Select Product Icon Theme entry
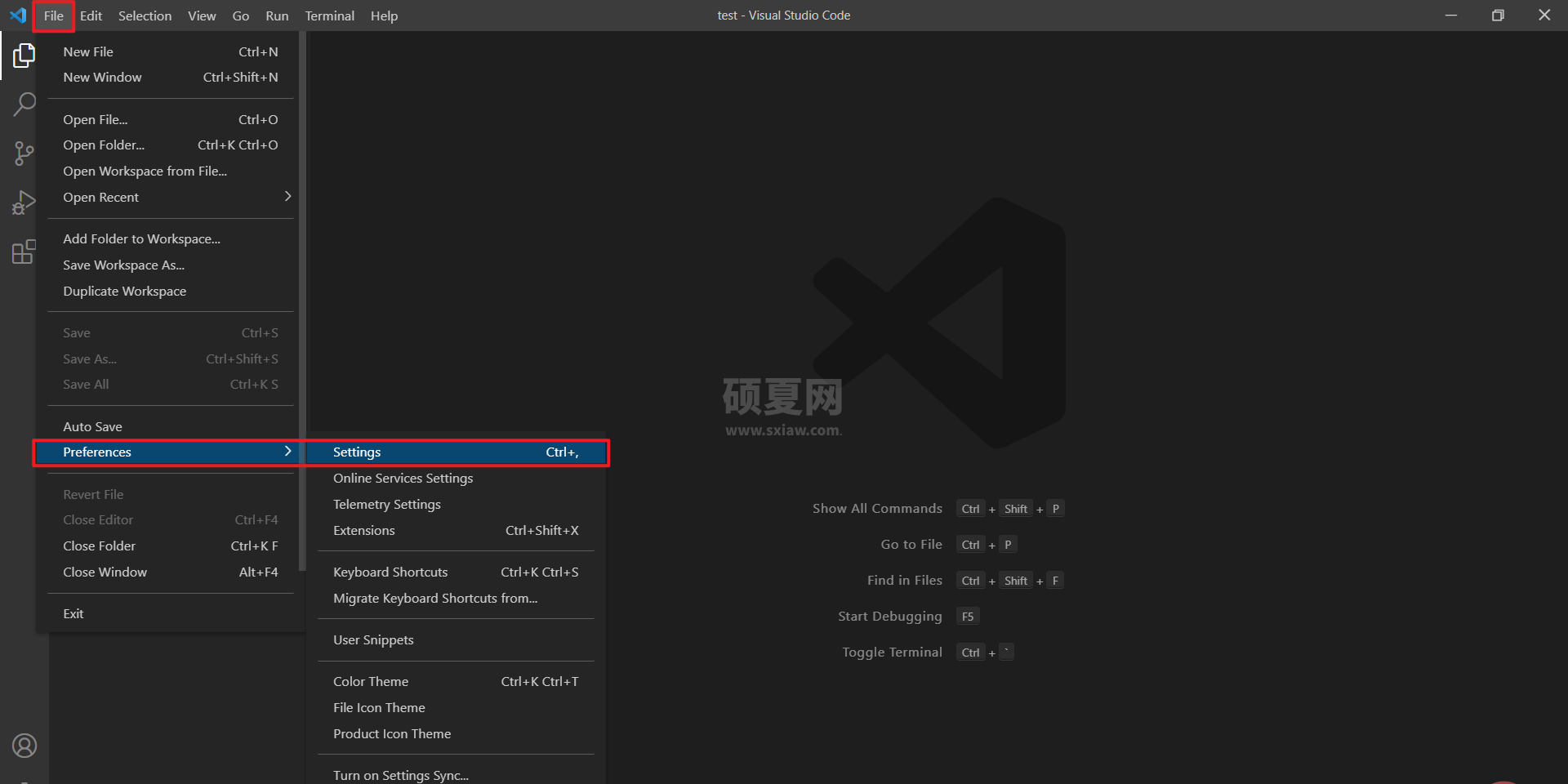The width and height of the screenshot is (1568, 784). pyautogui.click(x=456, y=733)
